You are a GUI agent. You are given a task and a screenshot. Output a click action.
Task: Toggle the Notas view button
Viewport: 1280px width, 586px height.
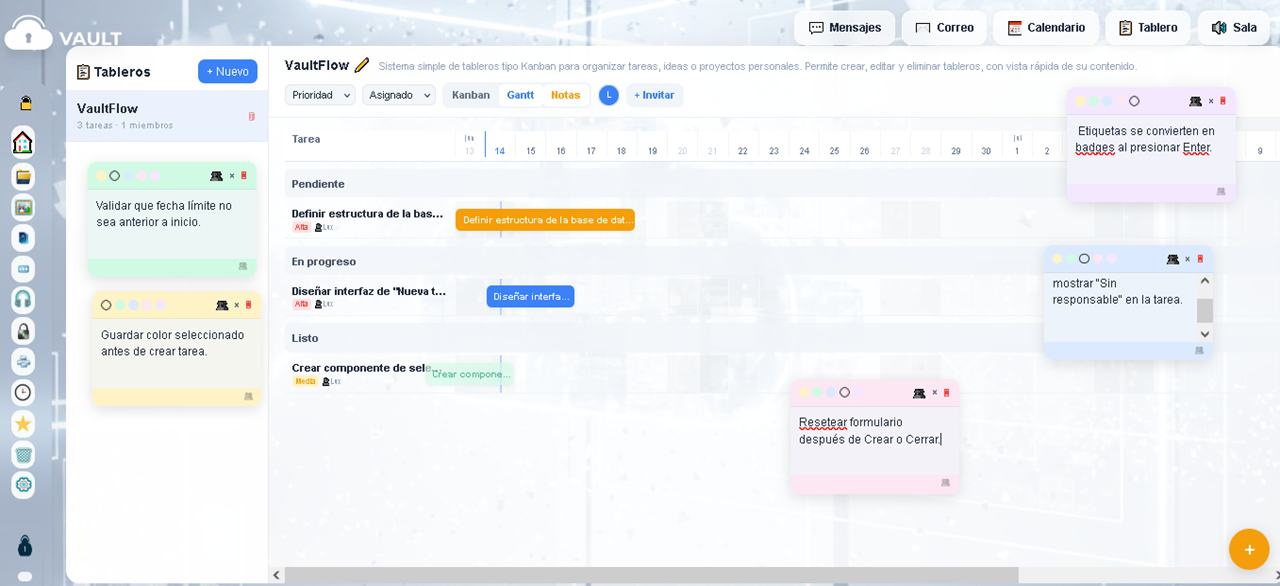pyautogui.click(x=565, y=95)
